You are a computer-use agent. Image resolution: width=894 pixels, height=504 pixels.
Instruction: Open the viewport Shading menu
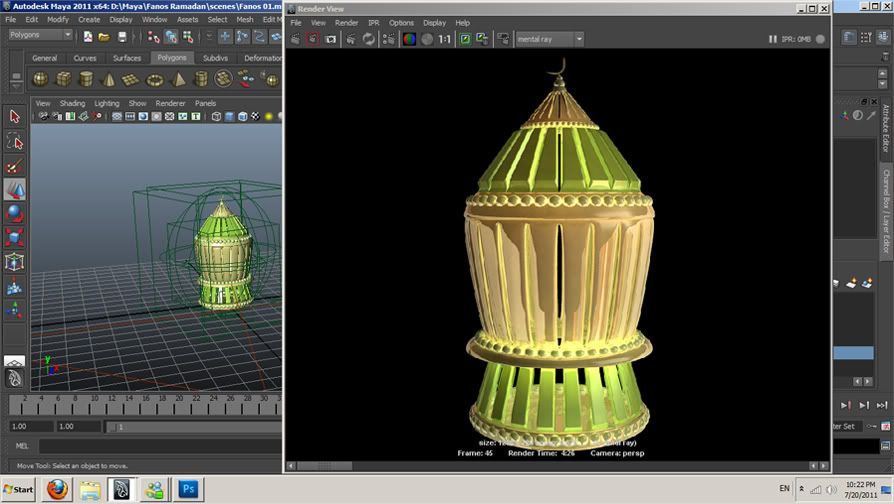tap(72, 103)
